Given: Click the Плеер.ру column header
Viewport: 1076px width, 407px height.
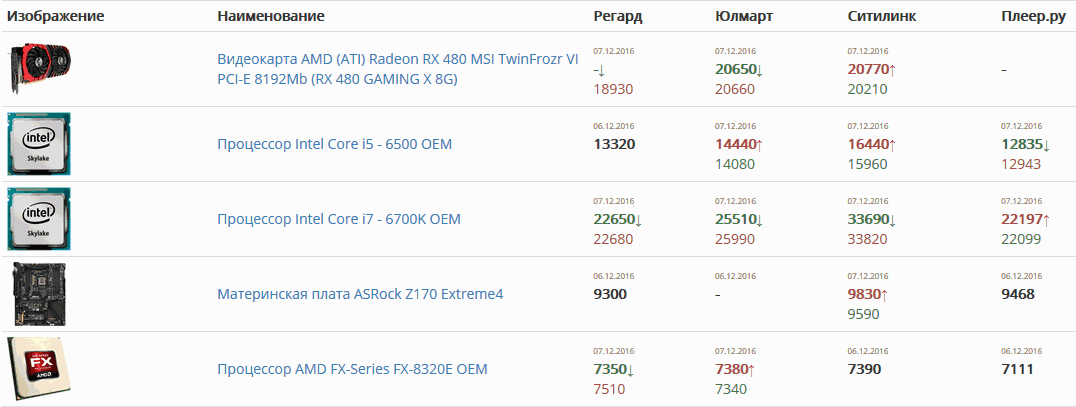Looking at the screenshot, I should [x=1031, y=17].
